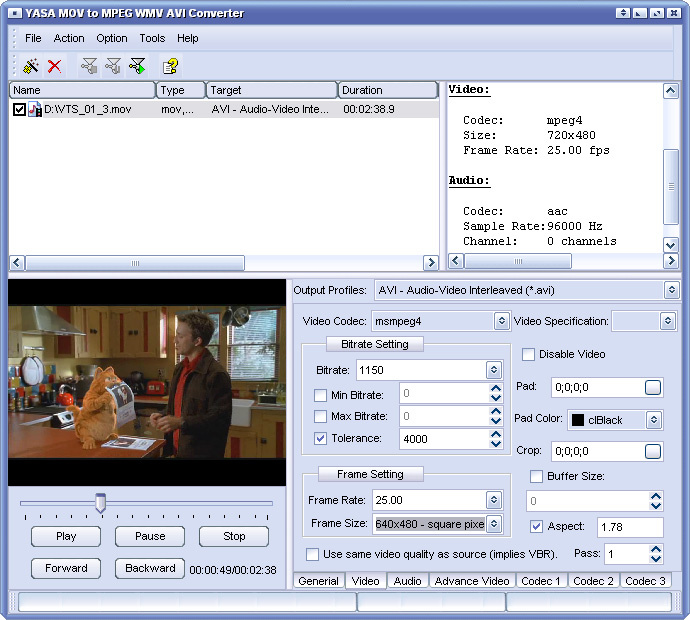The image size is (690, 620).
Task: Click the first grey convert toolbar icon
Action: [x=90, y=66]
